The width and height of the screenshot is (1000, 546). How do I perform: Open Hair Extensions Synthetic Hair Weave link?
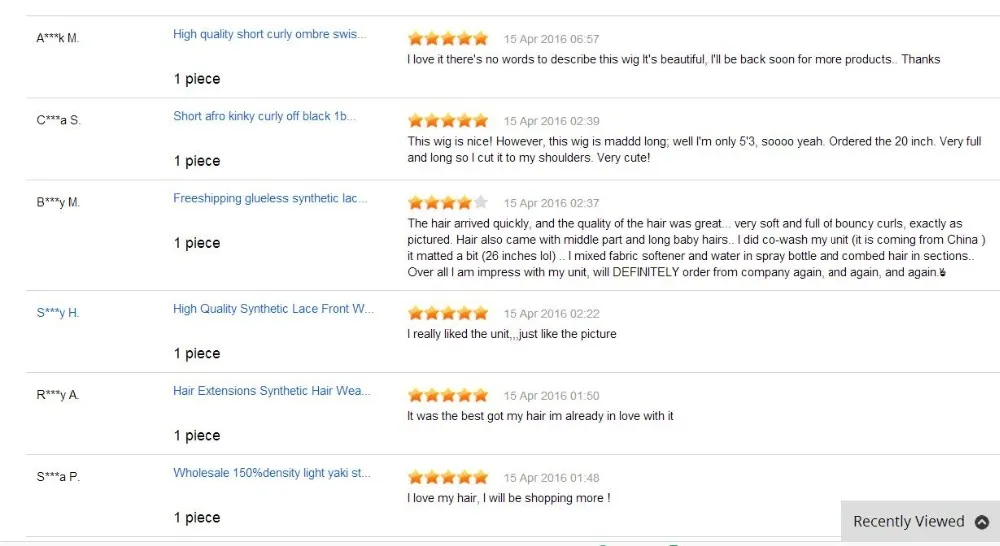tap(271, 391)
